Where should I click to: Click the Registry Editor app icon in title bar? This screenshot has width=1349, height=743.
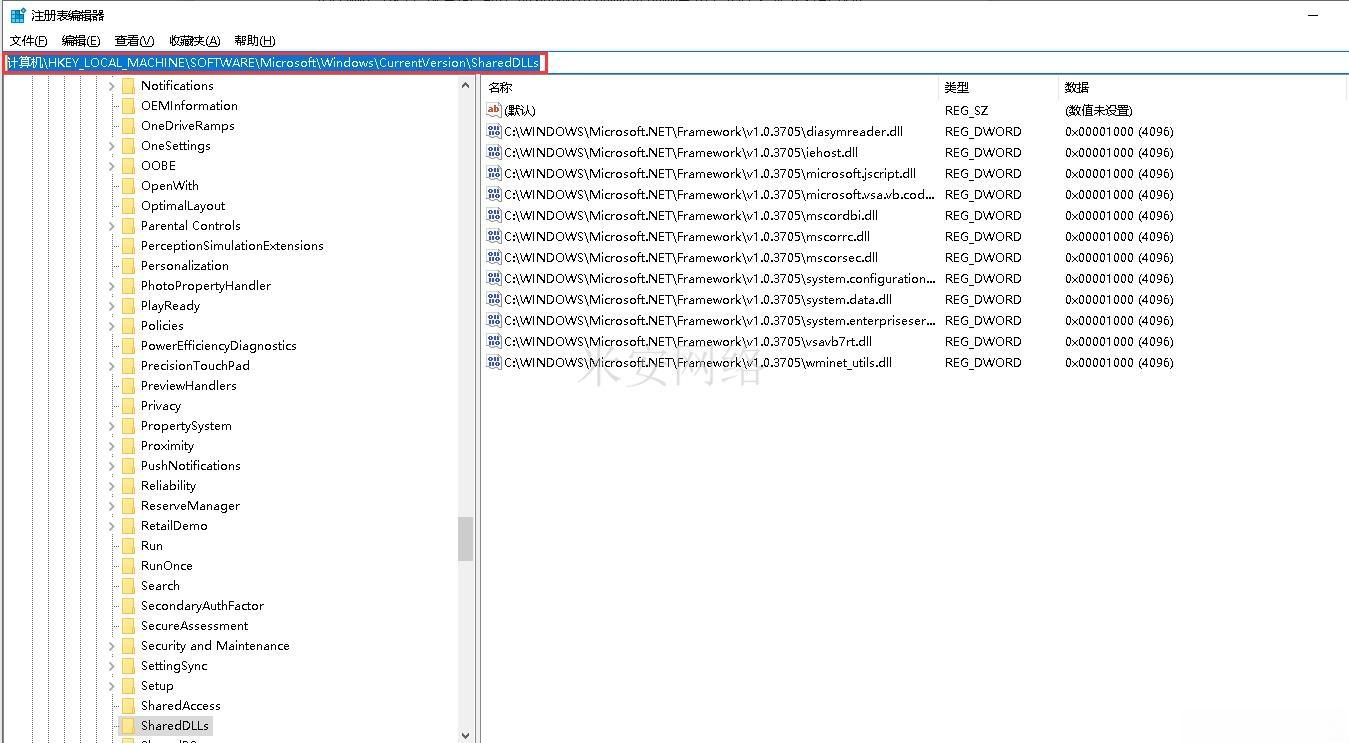[x=18, y=15]
